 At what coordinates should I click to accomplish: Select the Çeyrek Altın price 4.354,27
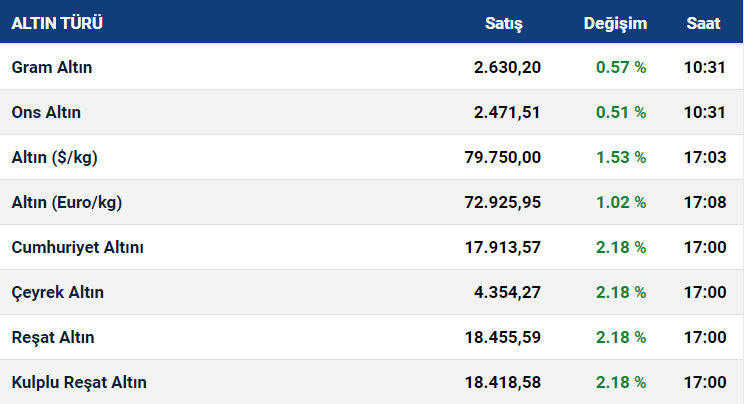pos(507,292)
